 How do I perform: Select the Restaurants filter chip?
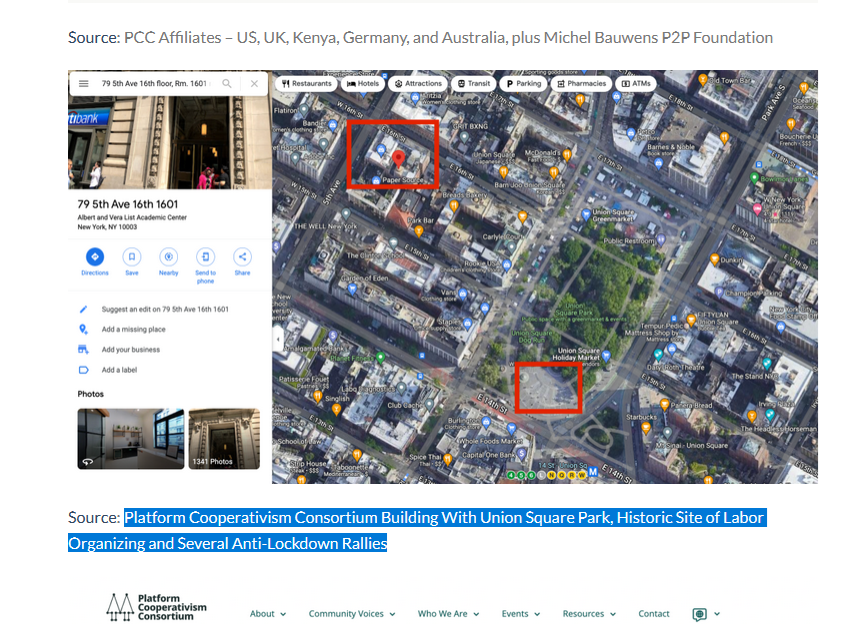(307, 84)
